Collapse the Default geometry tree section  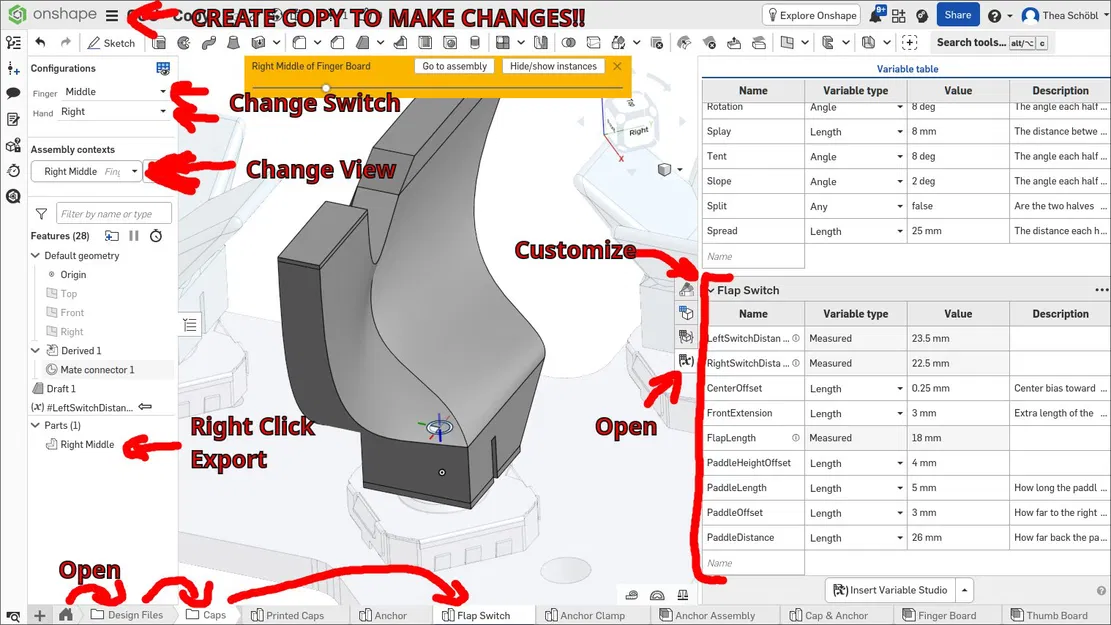pos(35,255)
